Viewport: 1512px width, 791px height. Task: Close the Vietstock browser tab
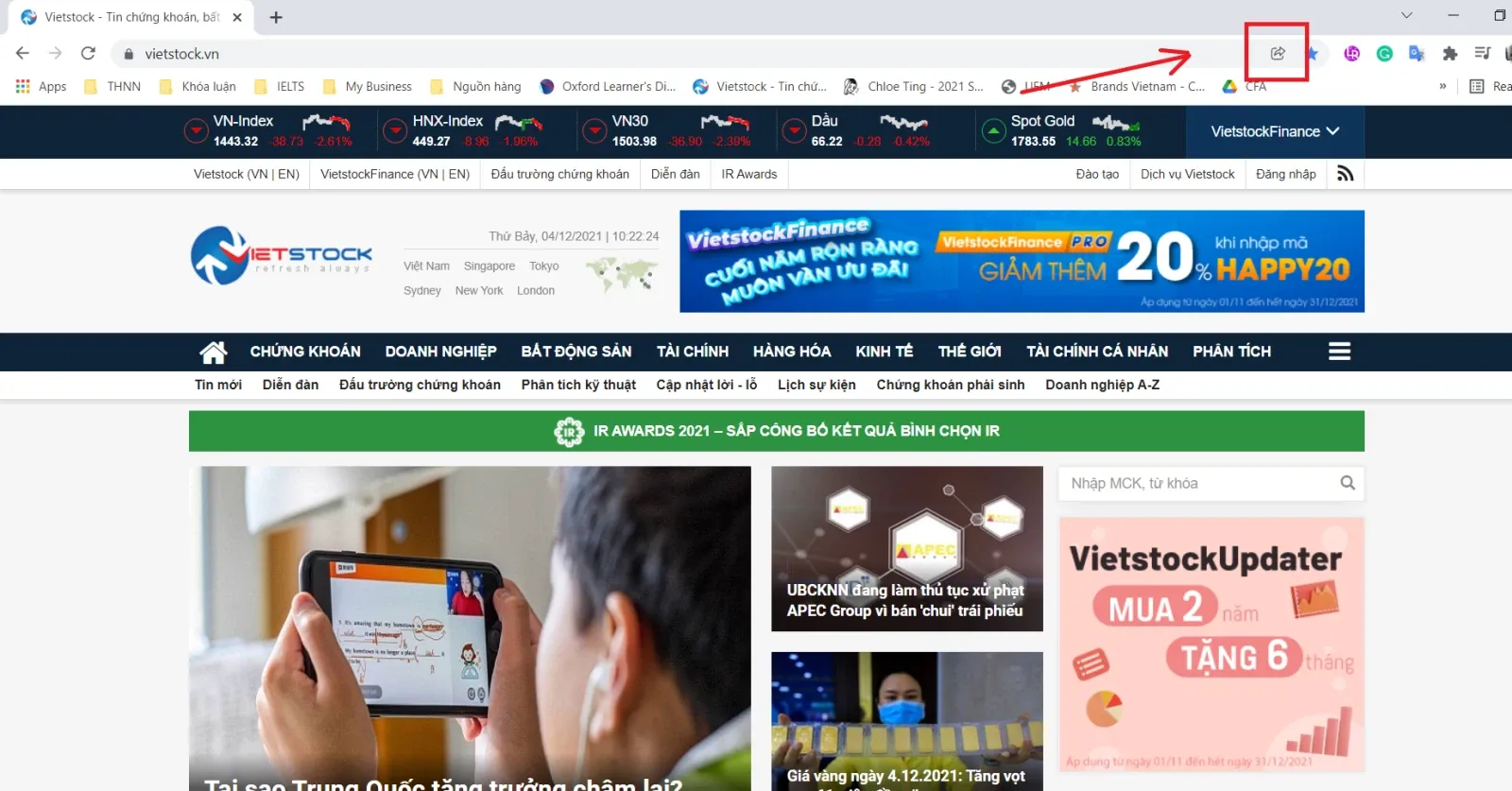[237, 17]
